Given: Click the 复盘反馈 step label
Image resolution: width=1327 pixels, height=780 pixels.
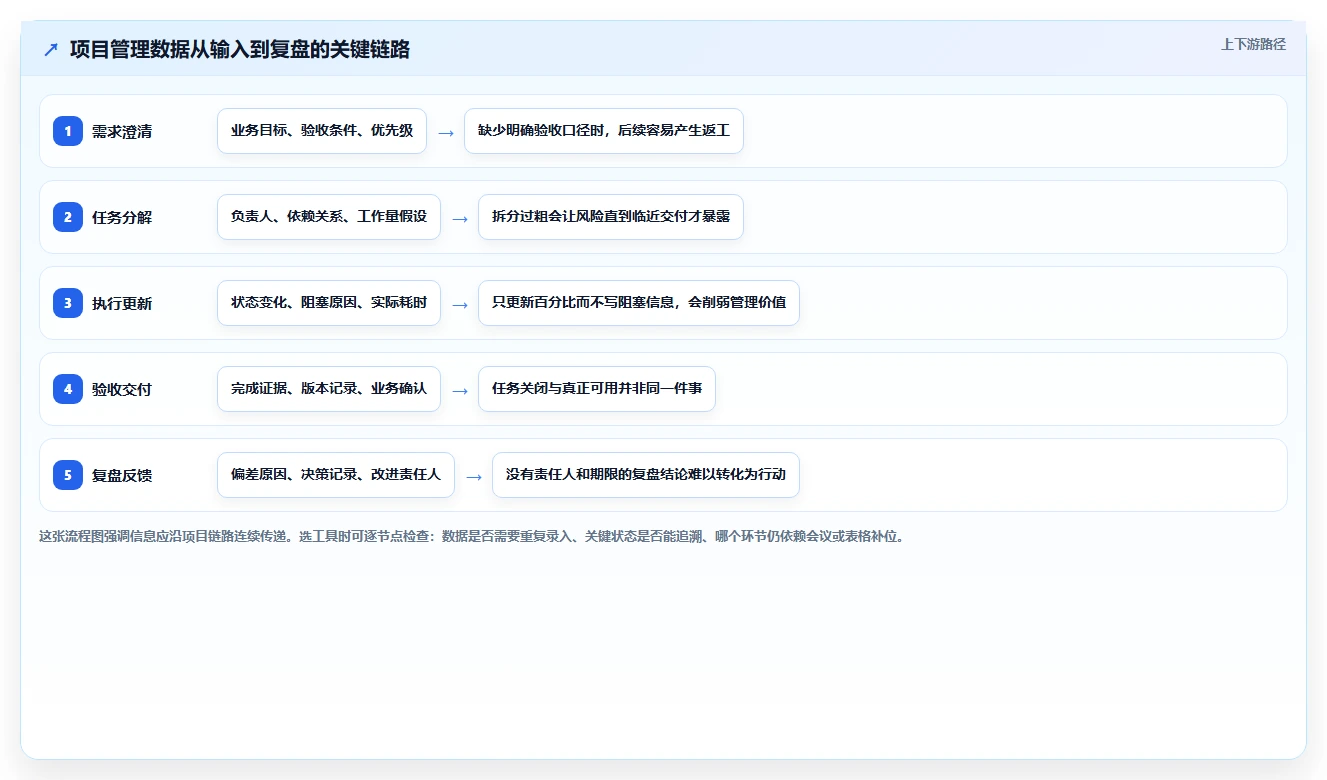Looking at the screenshot, I should coord(122,475).
